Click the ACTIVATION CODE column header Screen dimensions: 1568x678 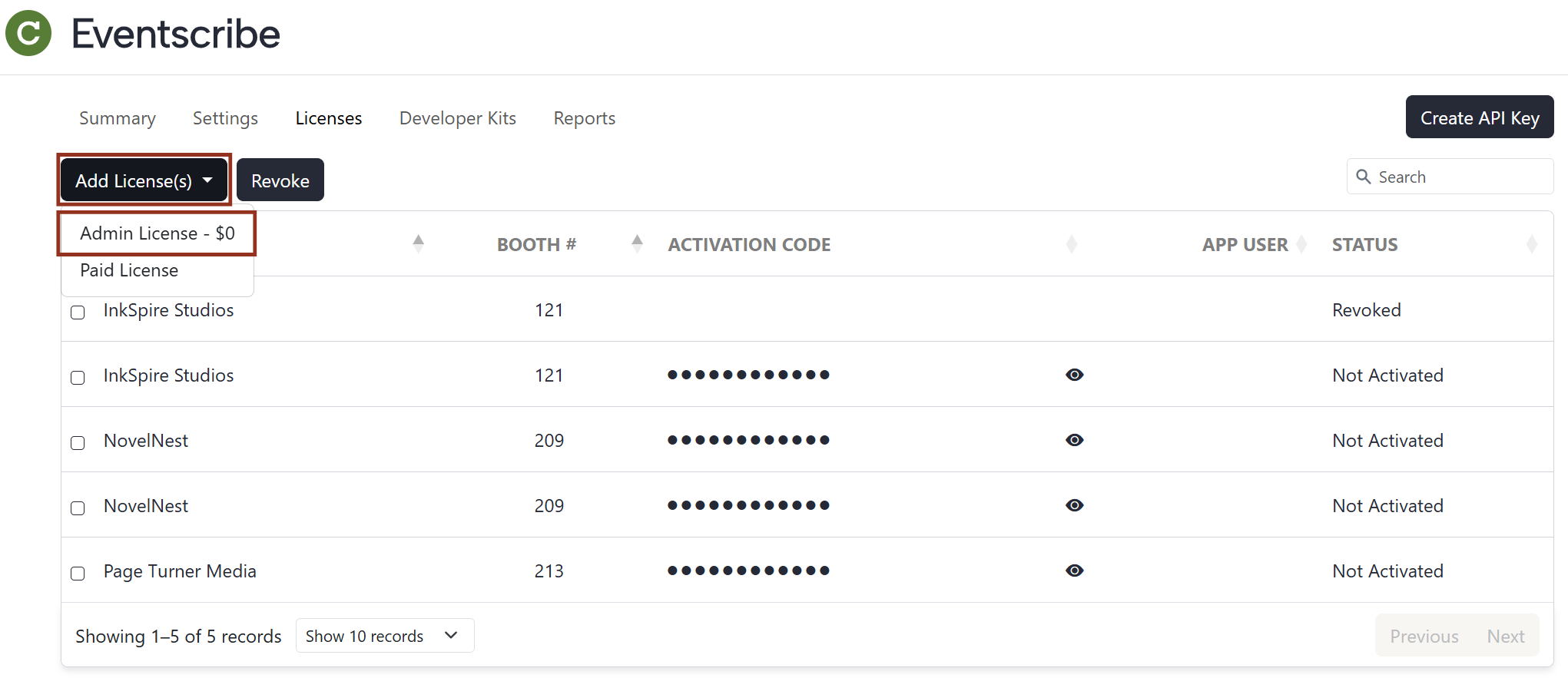coord(749,245)
